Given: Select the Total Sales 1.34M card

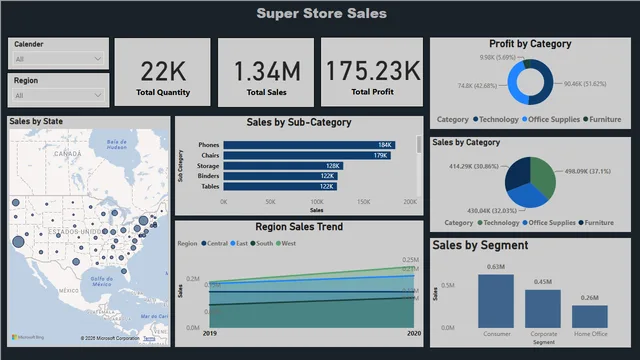Looking at the screenshot, I should tap(266, 72).
